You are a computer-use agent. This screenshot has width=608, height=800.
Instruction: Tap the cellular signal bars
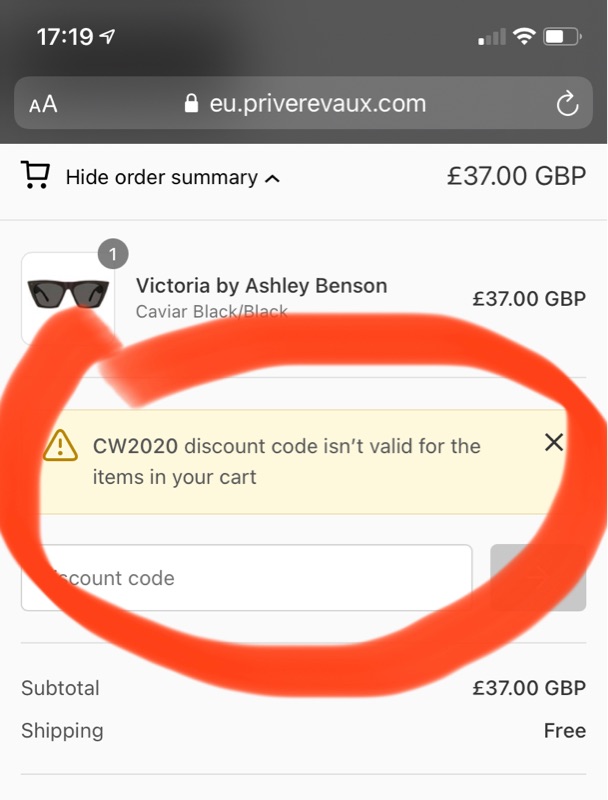492,38
